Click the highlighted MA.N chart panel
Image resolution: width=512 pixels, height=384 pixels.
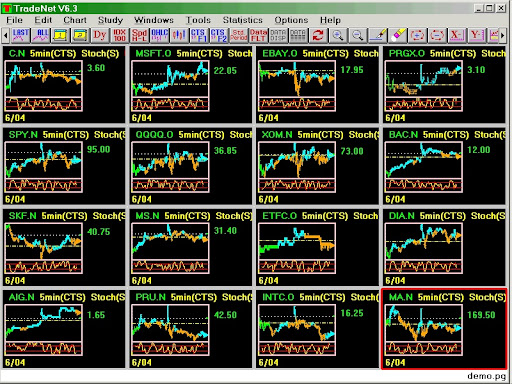pos(444,329)
